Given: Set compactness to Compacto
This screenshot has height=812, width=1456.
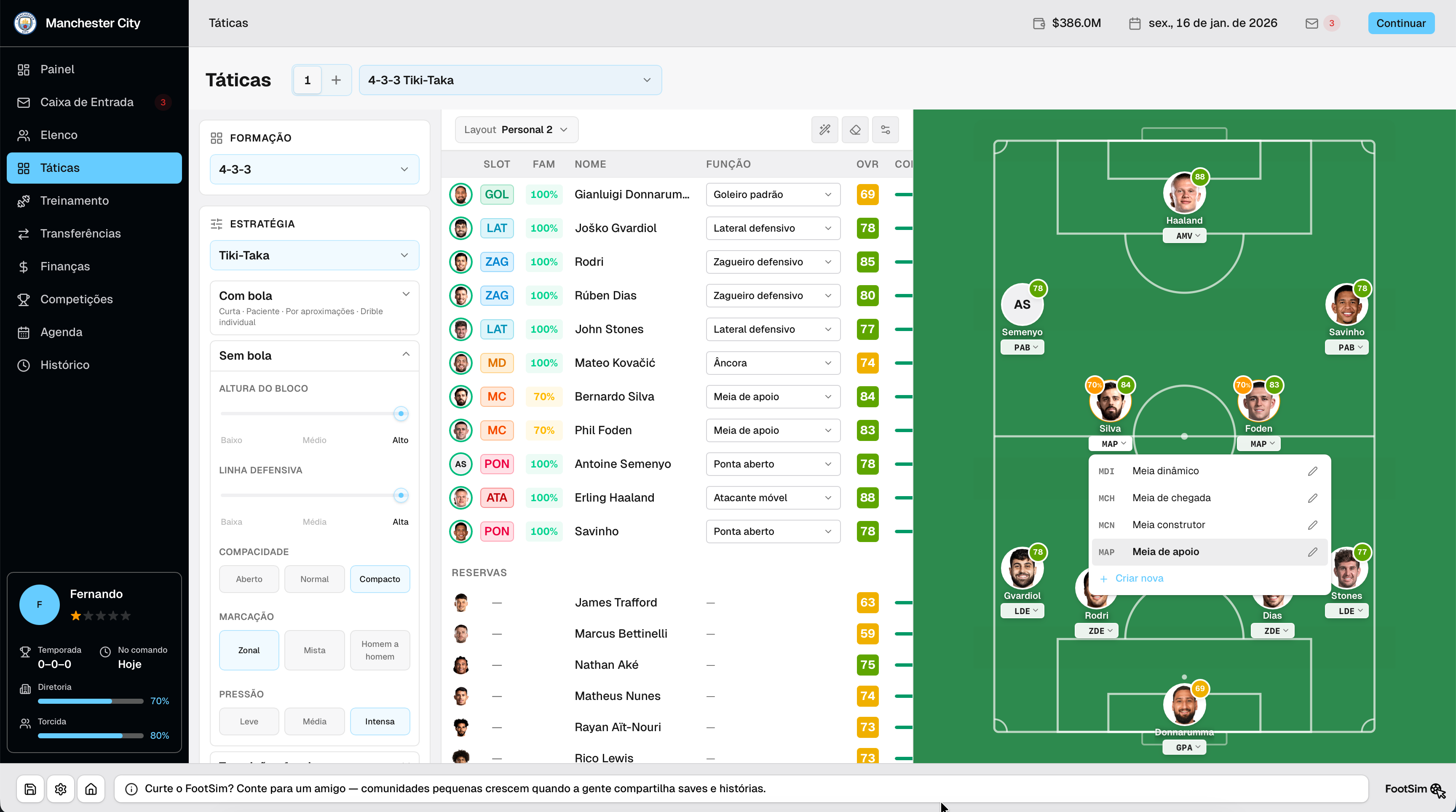Looking at the screenshot, I should pos(380,579).
